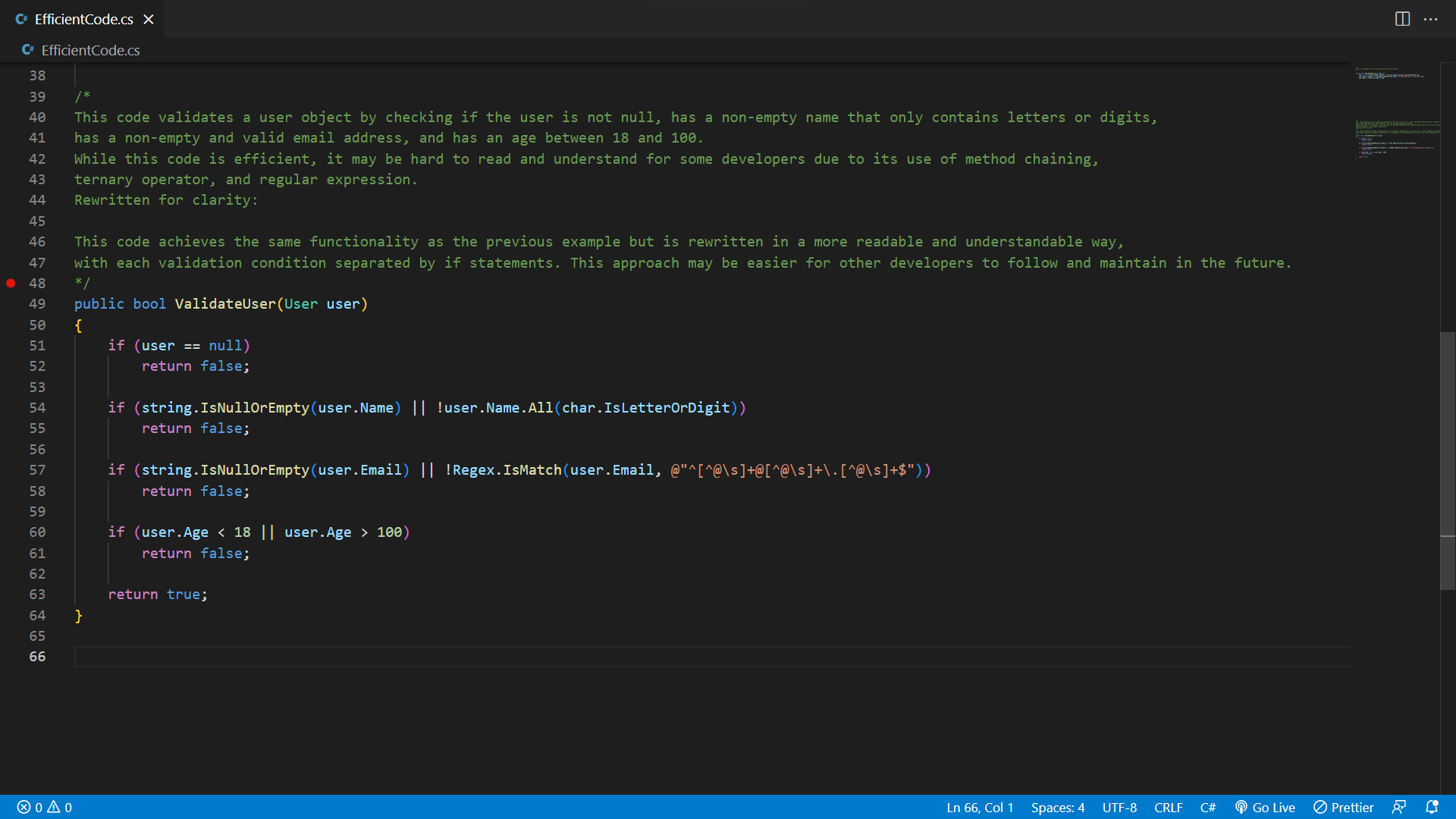Click the Go Live broadcast icon

pyautogui.click(x=1241, y=807)
